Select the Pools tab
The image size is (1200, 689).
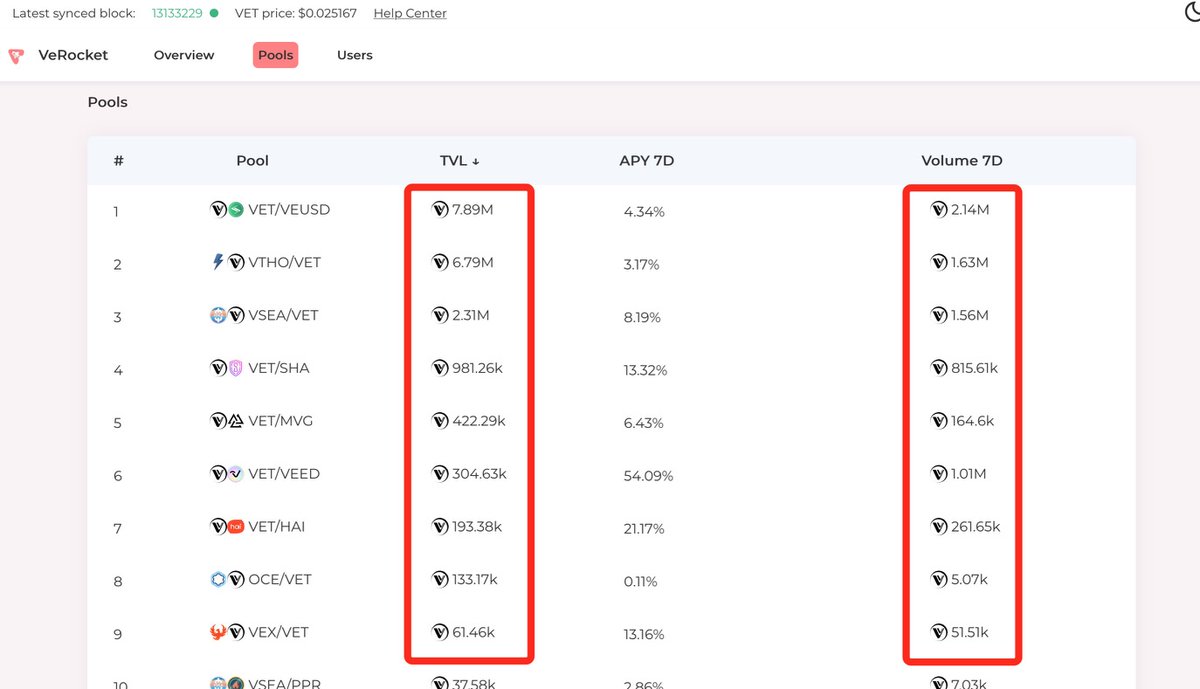[275, 55]
